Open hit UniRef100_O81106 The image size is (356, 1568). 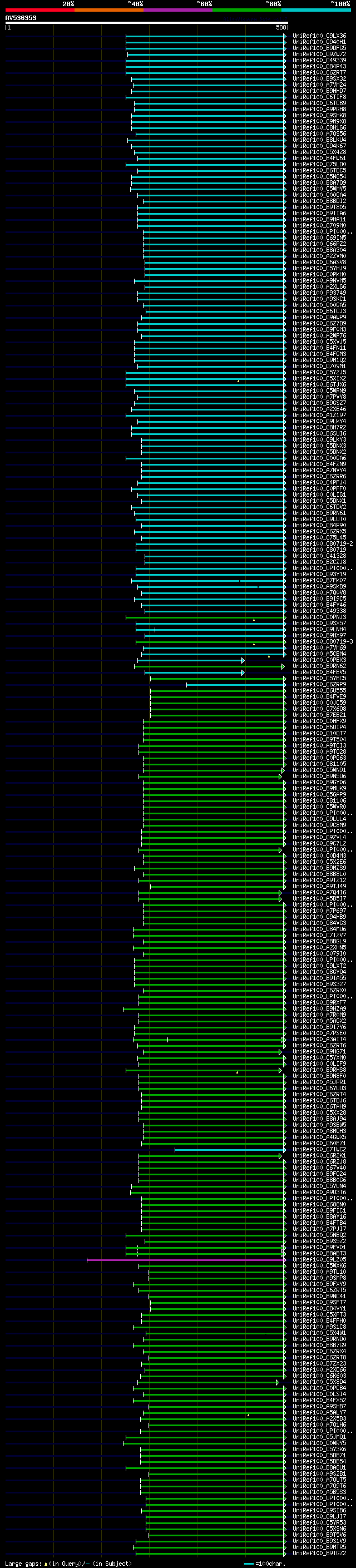click(x=319, y=801)
